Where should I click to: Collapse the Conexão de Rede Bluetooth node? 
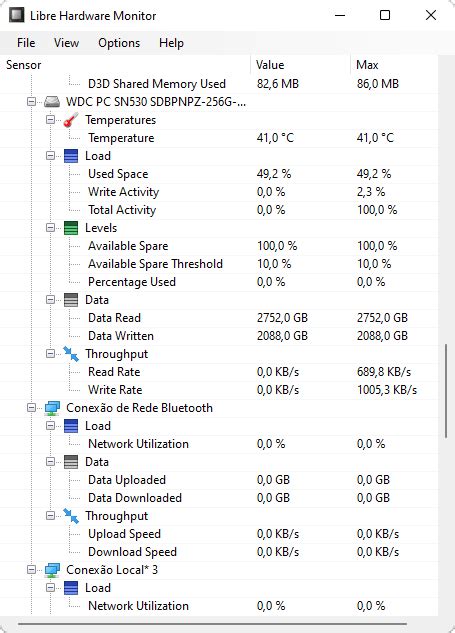coord(31,408)
